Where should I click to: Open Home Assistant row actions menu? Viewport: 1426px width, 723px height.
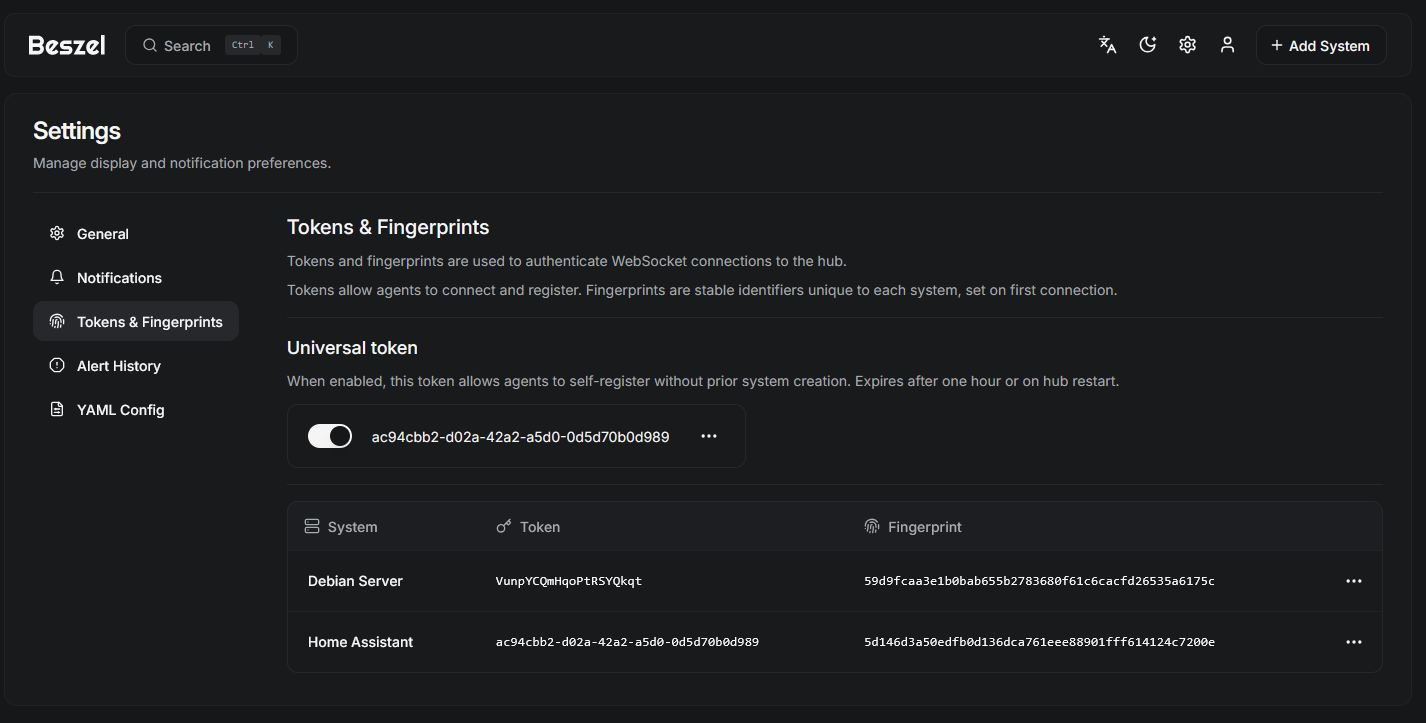point(1353,642)
